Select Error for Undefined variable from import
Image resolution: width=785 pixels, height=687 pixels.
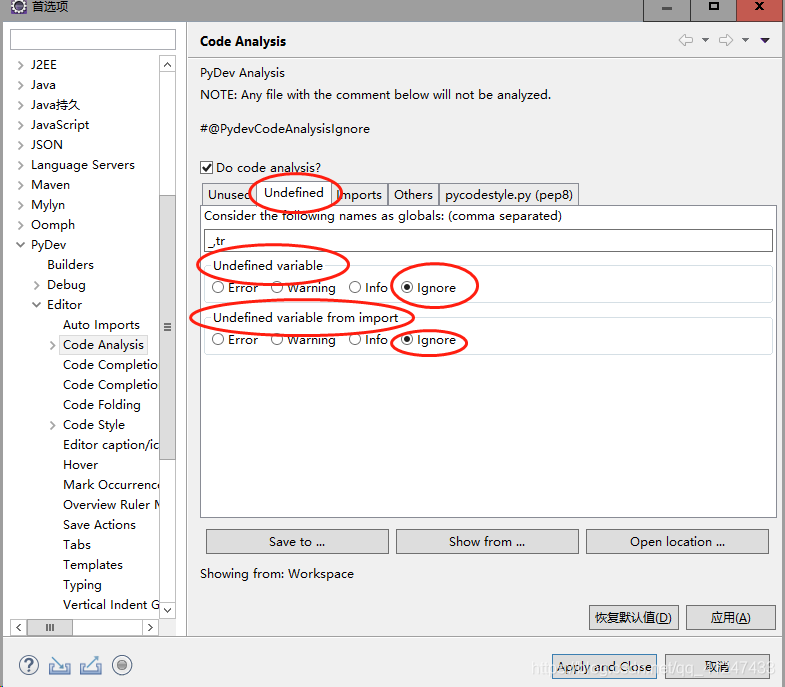coord(218,339)
